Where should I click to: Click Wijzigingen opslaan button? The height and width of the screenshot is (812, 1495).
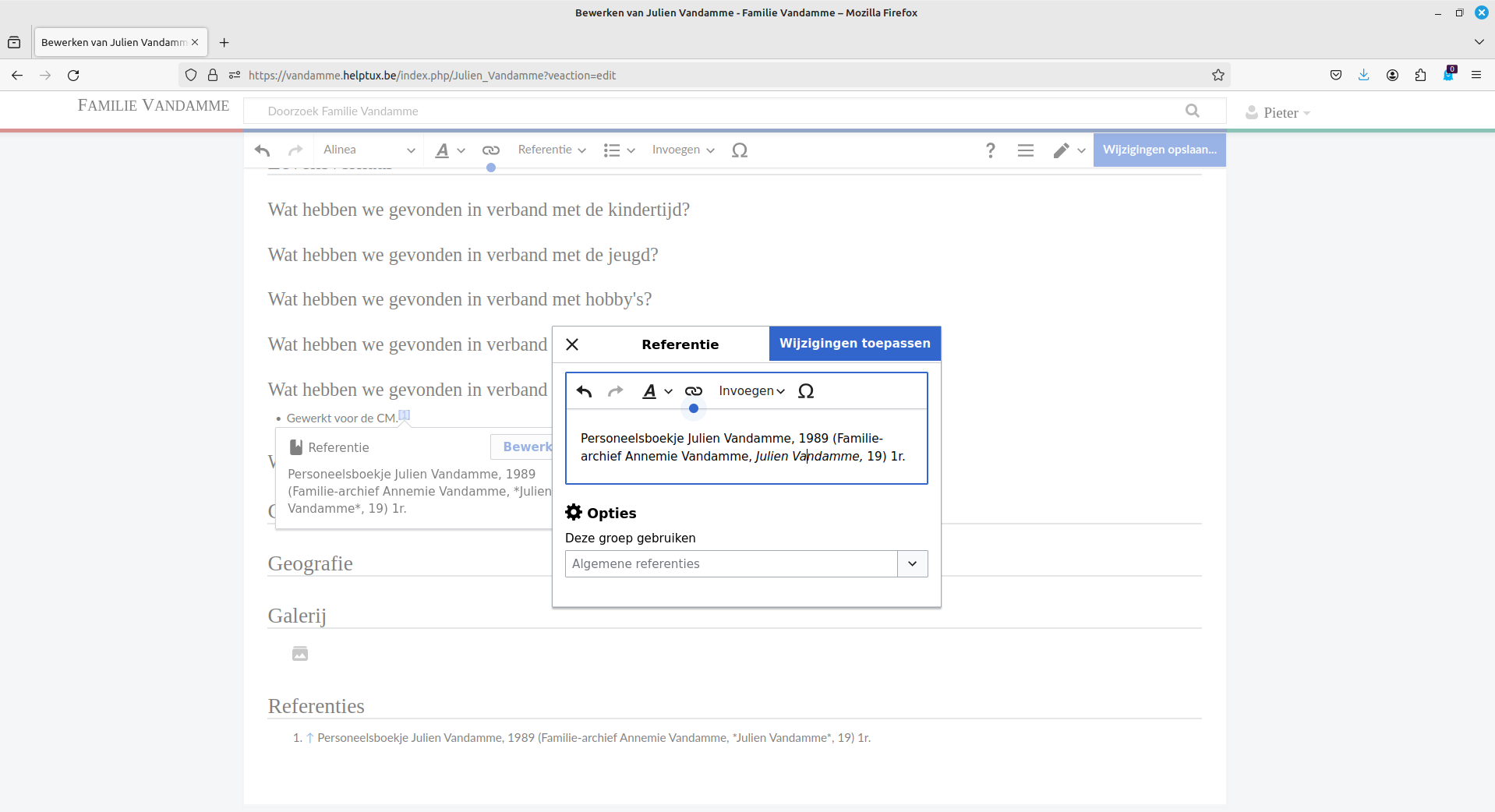pos(1158,150)
